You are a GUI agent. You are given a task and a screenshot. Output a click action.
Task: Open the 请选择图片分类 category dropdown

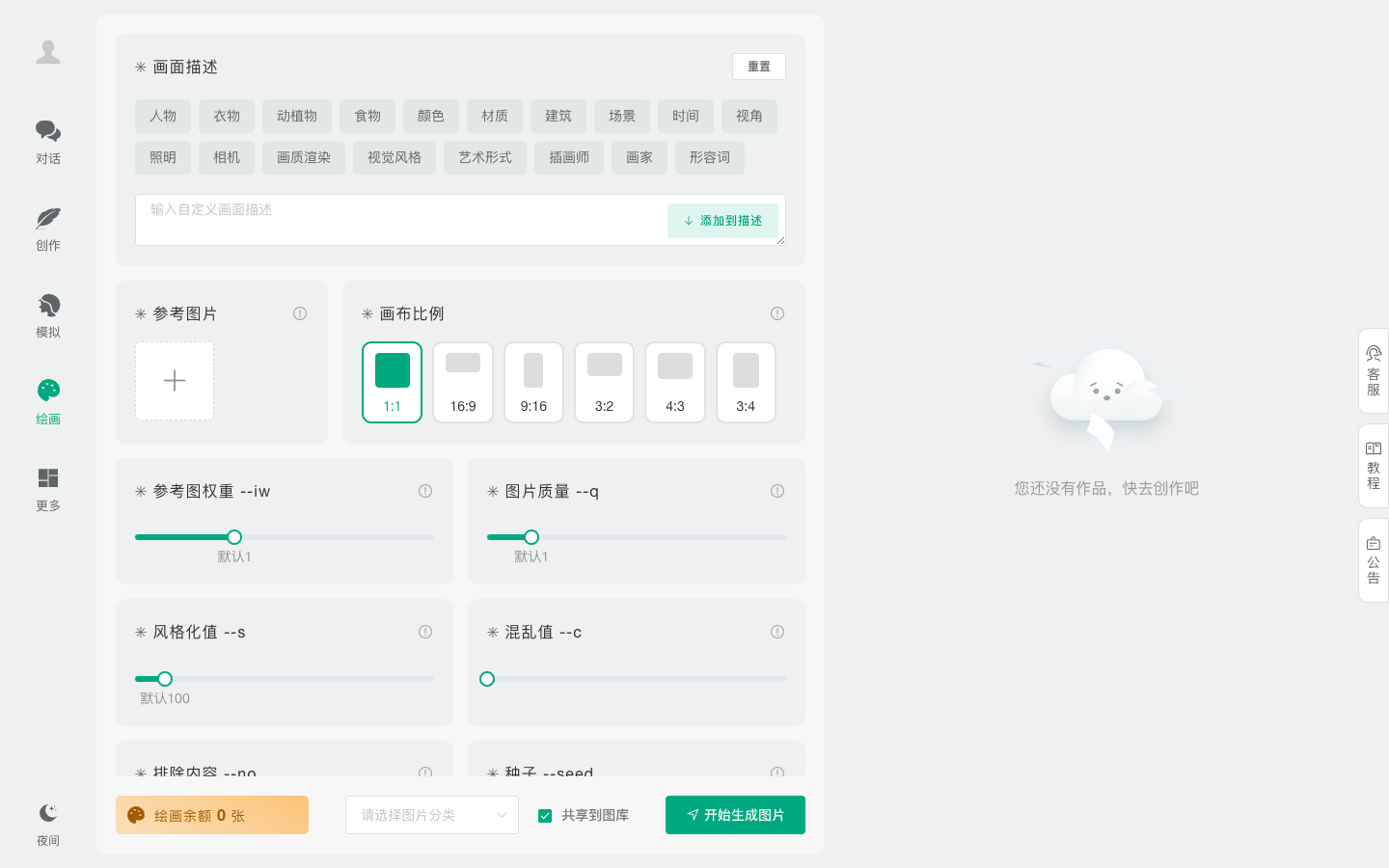click(431, 815)
